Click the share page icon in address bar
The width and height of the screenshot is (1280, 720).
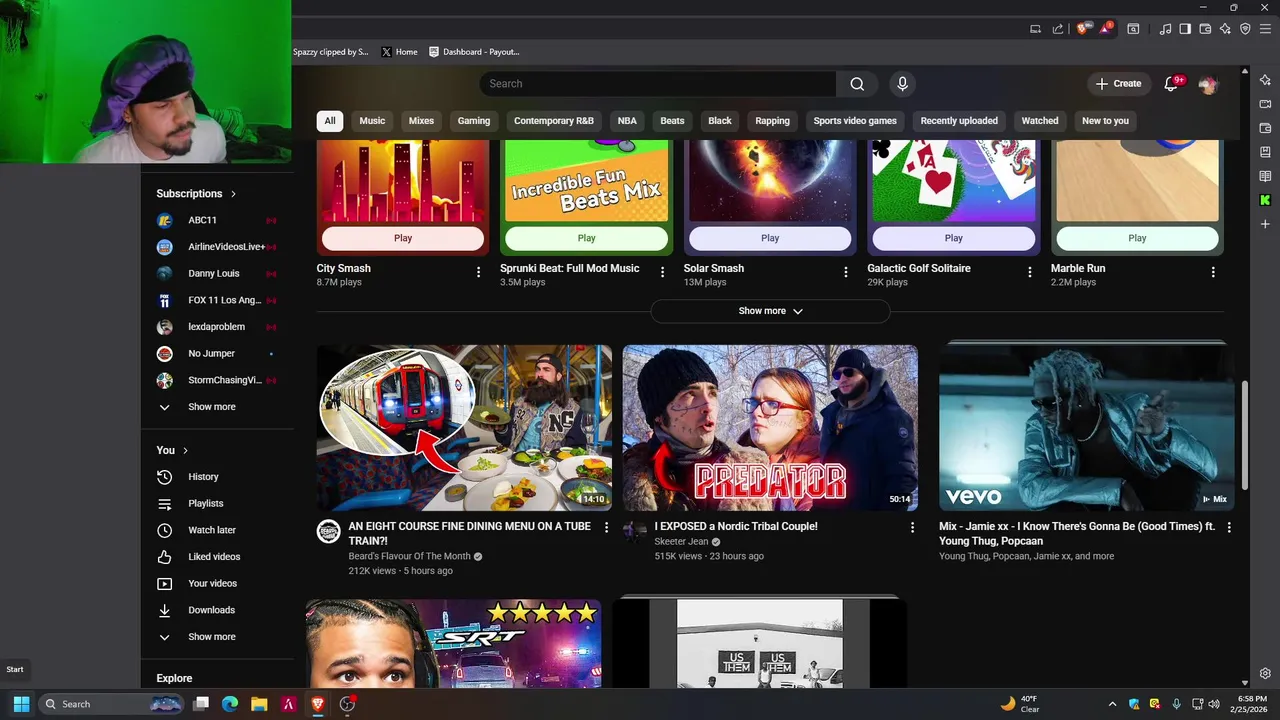pos(1058,29)
